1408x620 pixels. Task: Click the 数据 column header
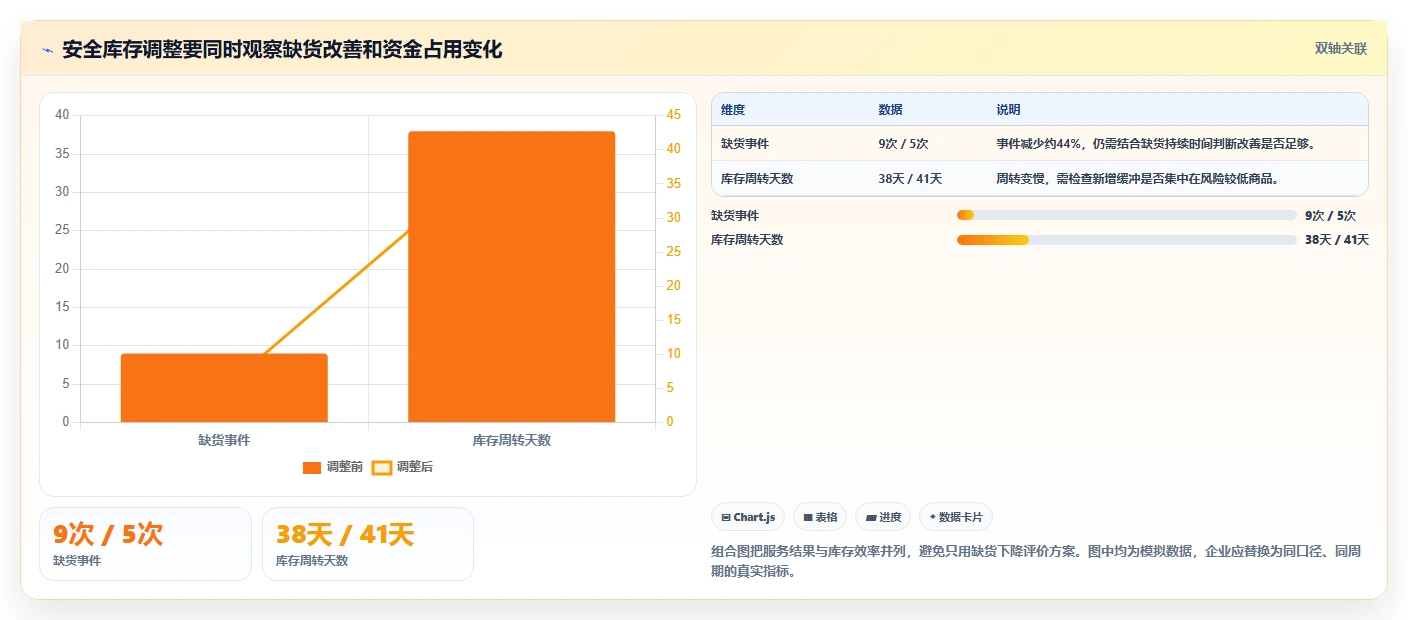pyautogui.click(x=890, y=110)
